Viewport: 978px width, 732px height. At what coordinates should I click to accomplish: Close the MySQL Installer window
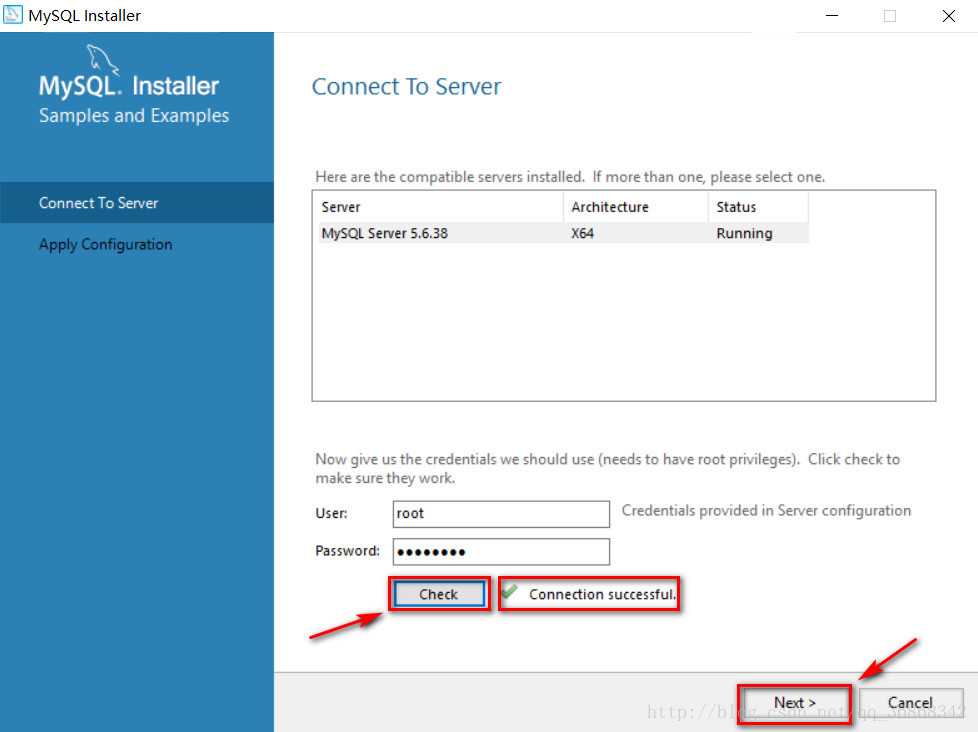949,16
